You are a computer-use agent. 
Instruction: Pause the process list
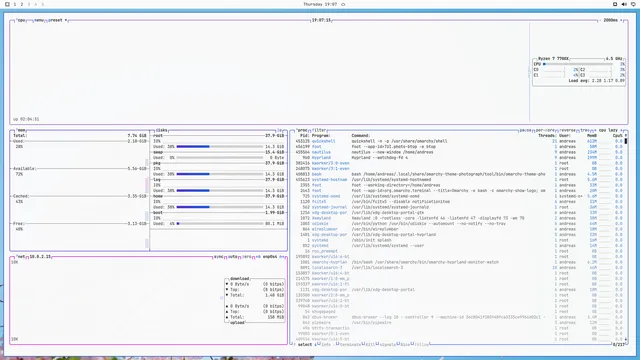tap(525, 130)
